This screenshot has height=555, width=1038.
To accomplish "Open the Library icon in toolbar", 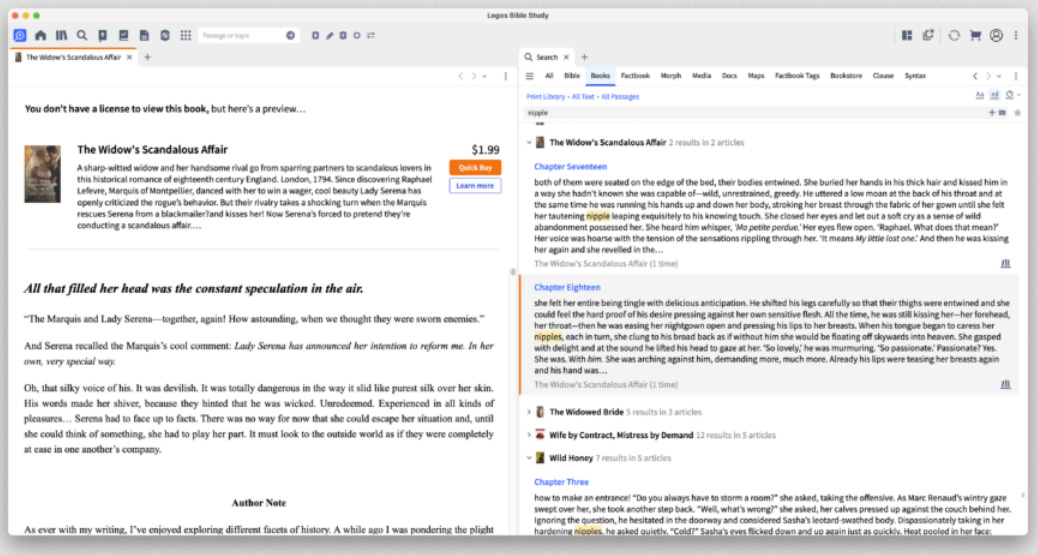I will 61,35.
